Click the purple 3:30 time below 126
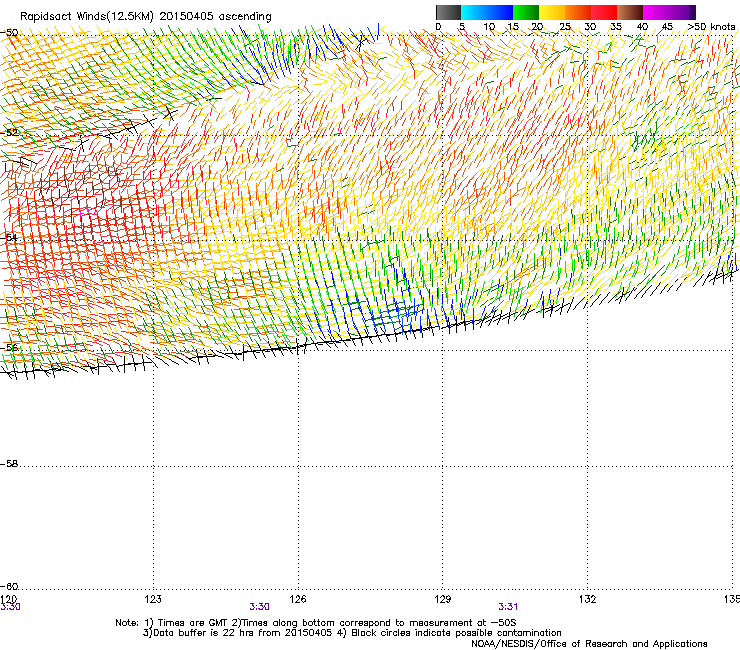This screenshot has height=650, width=740. click(260, 607)
